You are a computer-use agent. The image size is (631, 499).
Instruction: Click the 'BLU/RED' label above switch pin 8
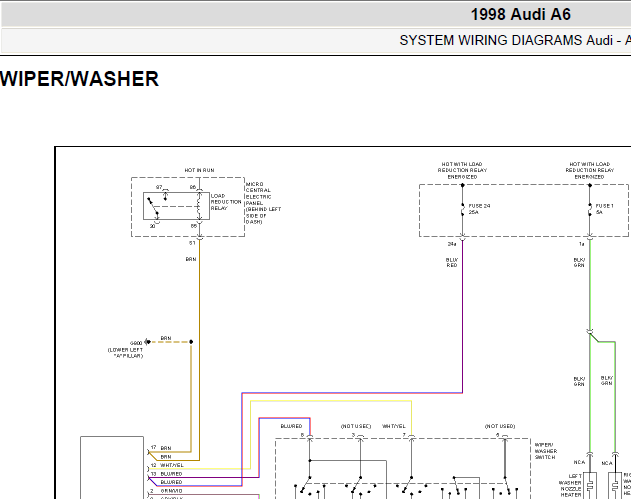[x=291, y=426]
